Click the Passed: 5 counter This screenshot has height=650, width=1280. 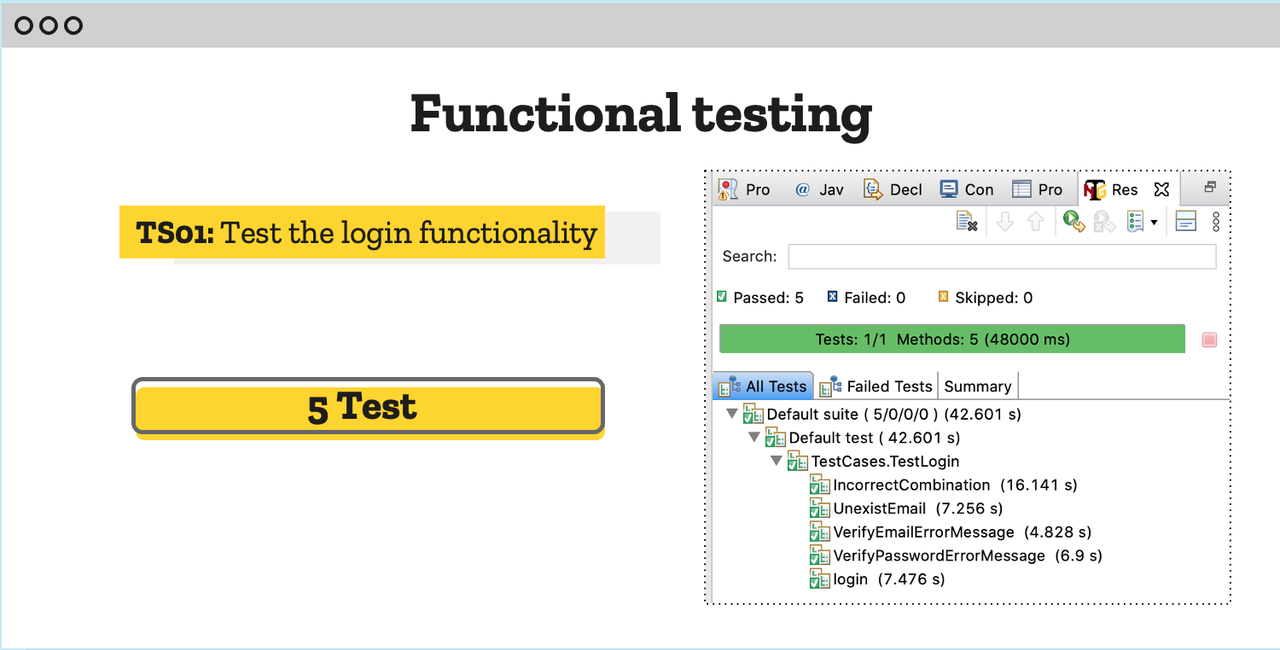(x=760, y=298)
